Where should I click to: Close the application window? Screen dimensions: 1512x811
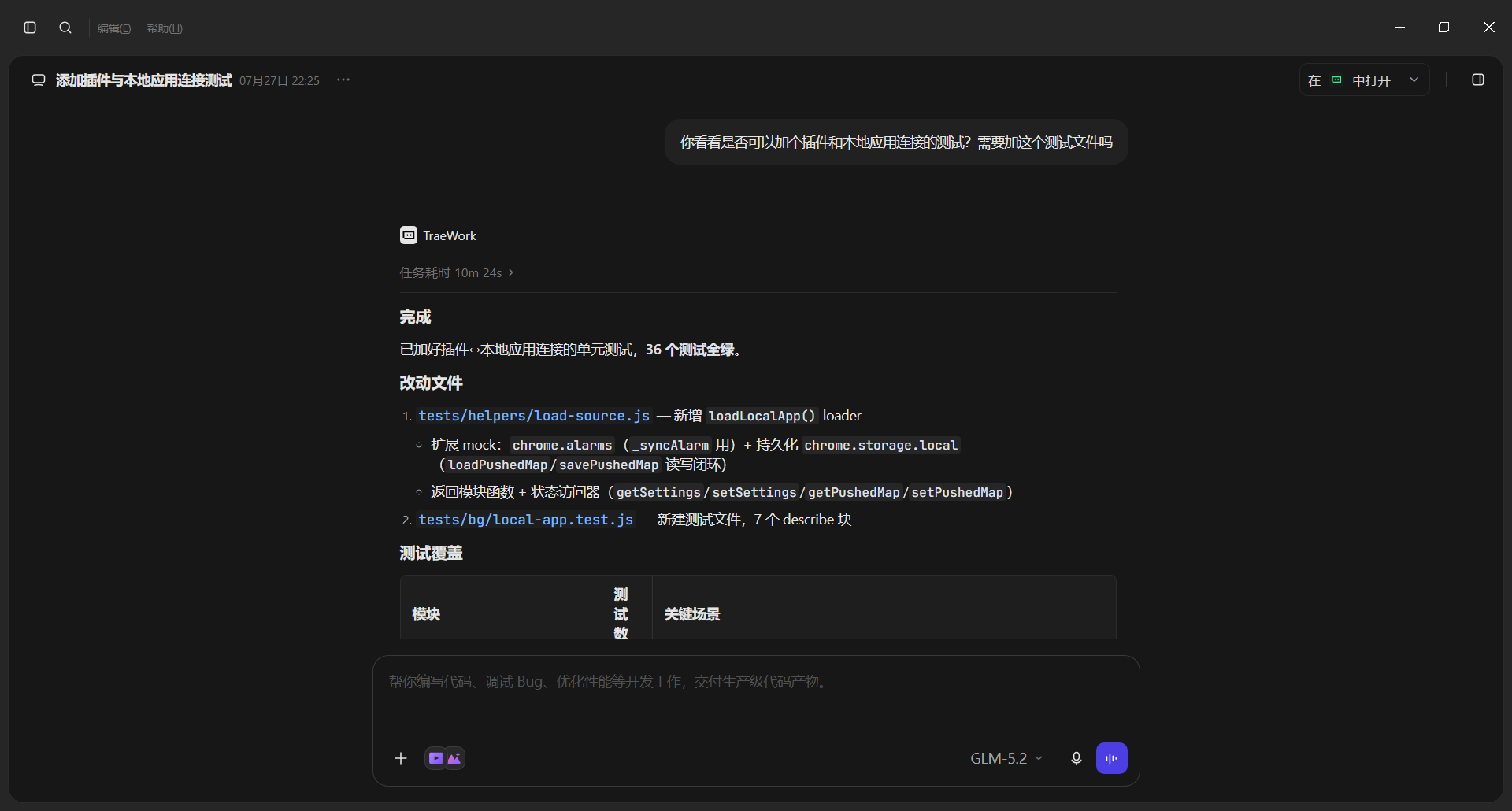click(1488, 28)
